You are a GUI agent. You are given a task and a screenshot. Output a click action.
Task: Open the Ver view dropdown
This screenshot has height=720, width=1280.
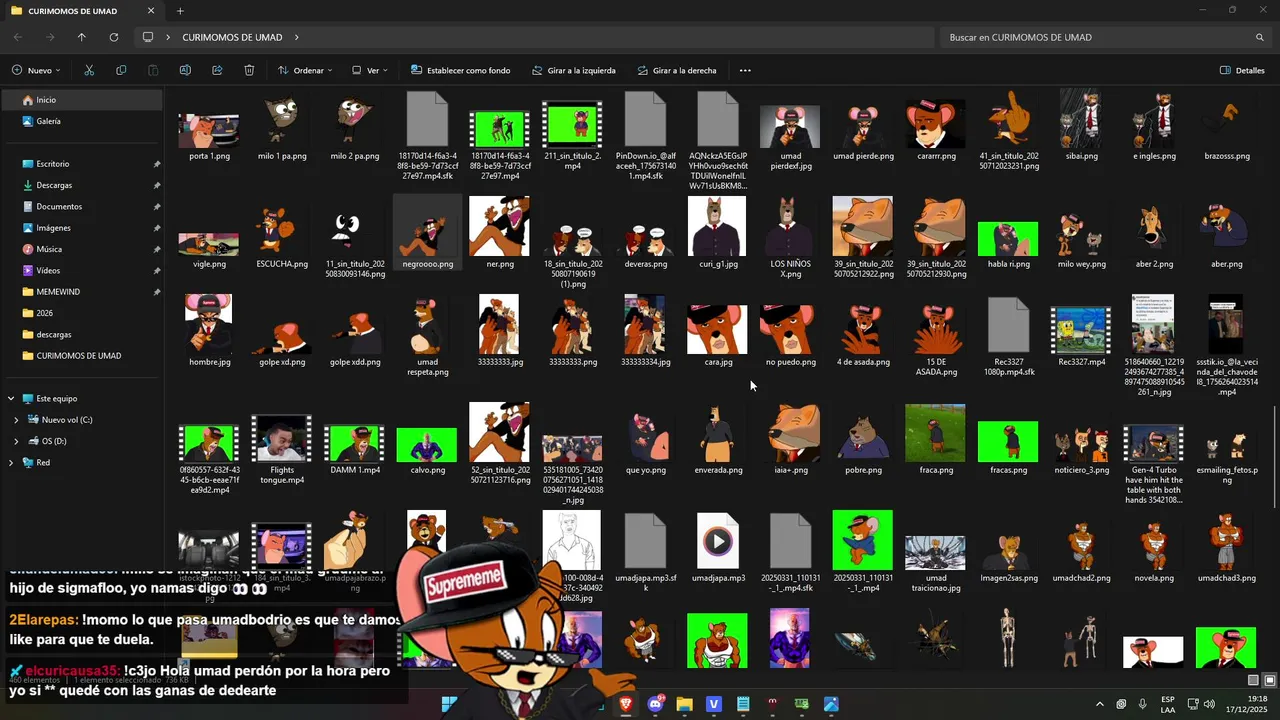pos(371,70)
